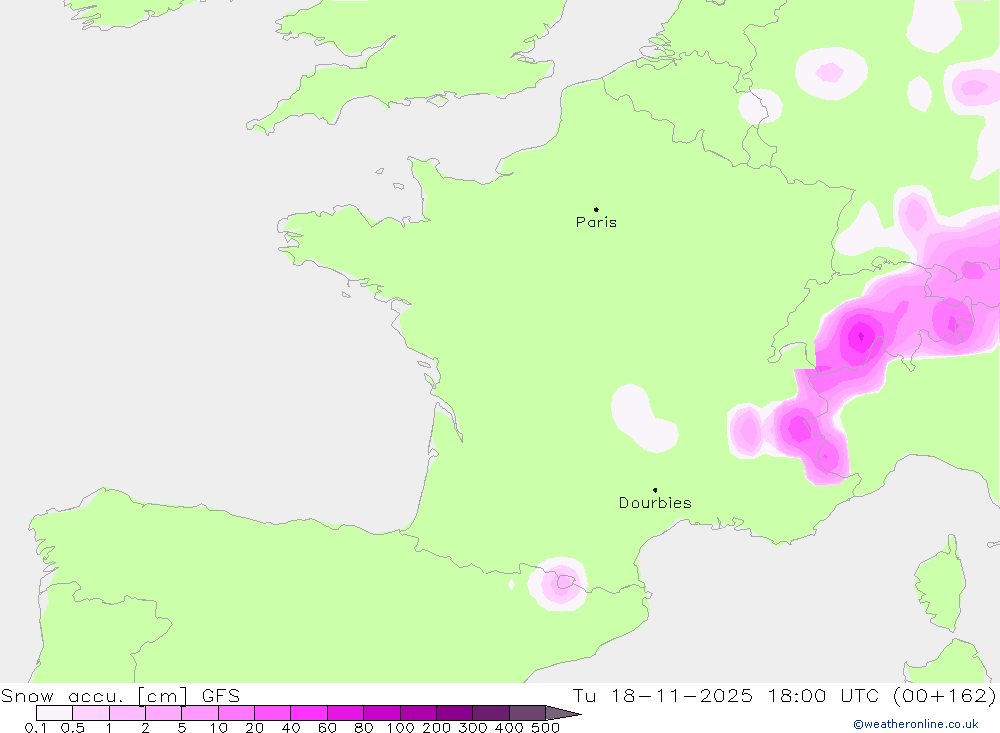This screenshot has width=1000, height=733.
Task: Click legend value '80'
Action: tap(364, 727)
